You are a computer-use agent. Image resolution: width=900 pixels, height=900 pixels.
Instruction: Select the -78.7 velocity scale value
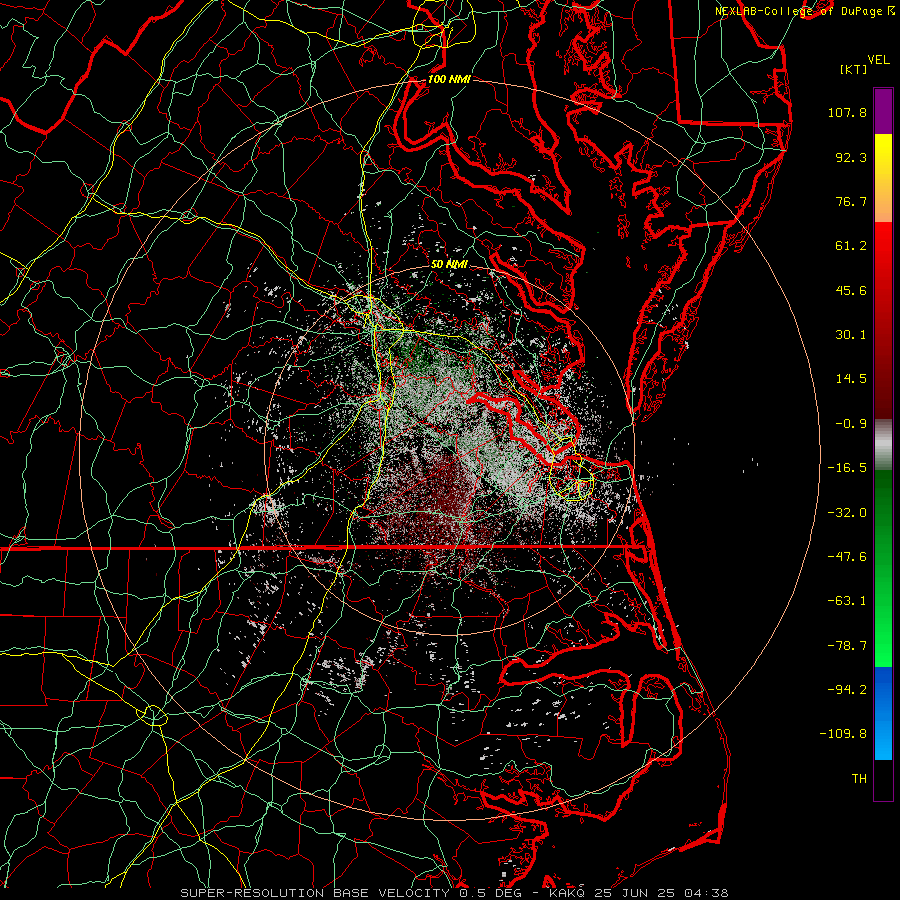tap(847, 646)
